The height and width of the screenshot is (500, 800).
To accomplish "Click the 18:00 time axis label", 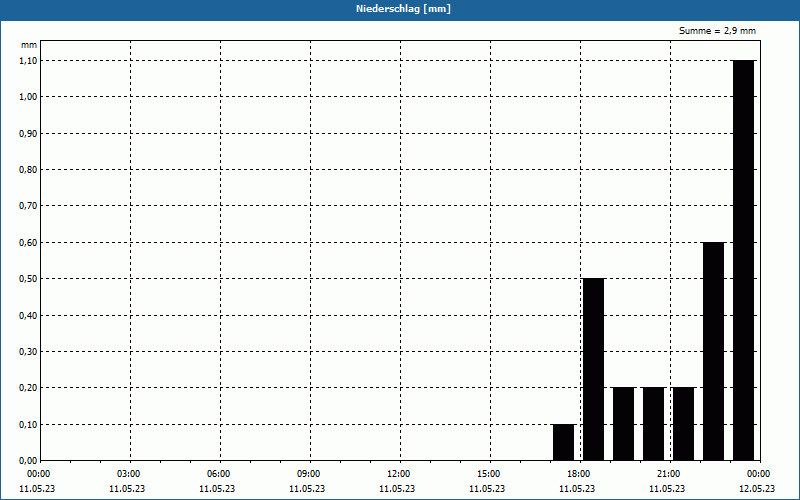I will coord(579,474).
